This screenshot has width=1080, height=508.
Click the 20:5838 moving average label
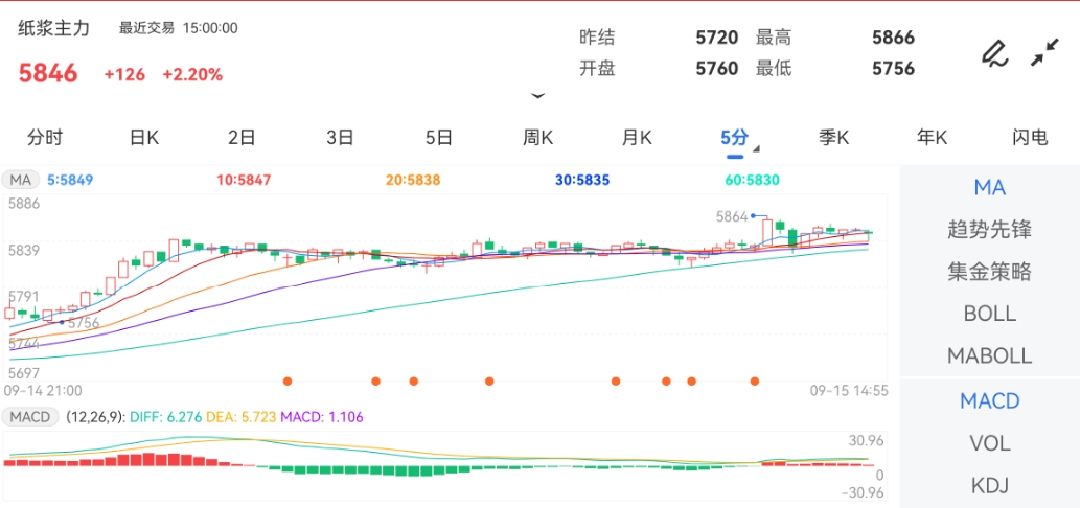pos(413,180)
